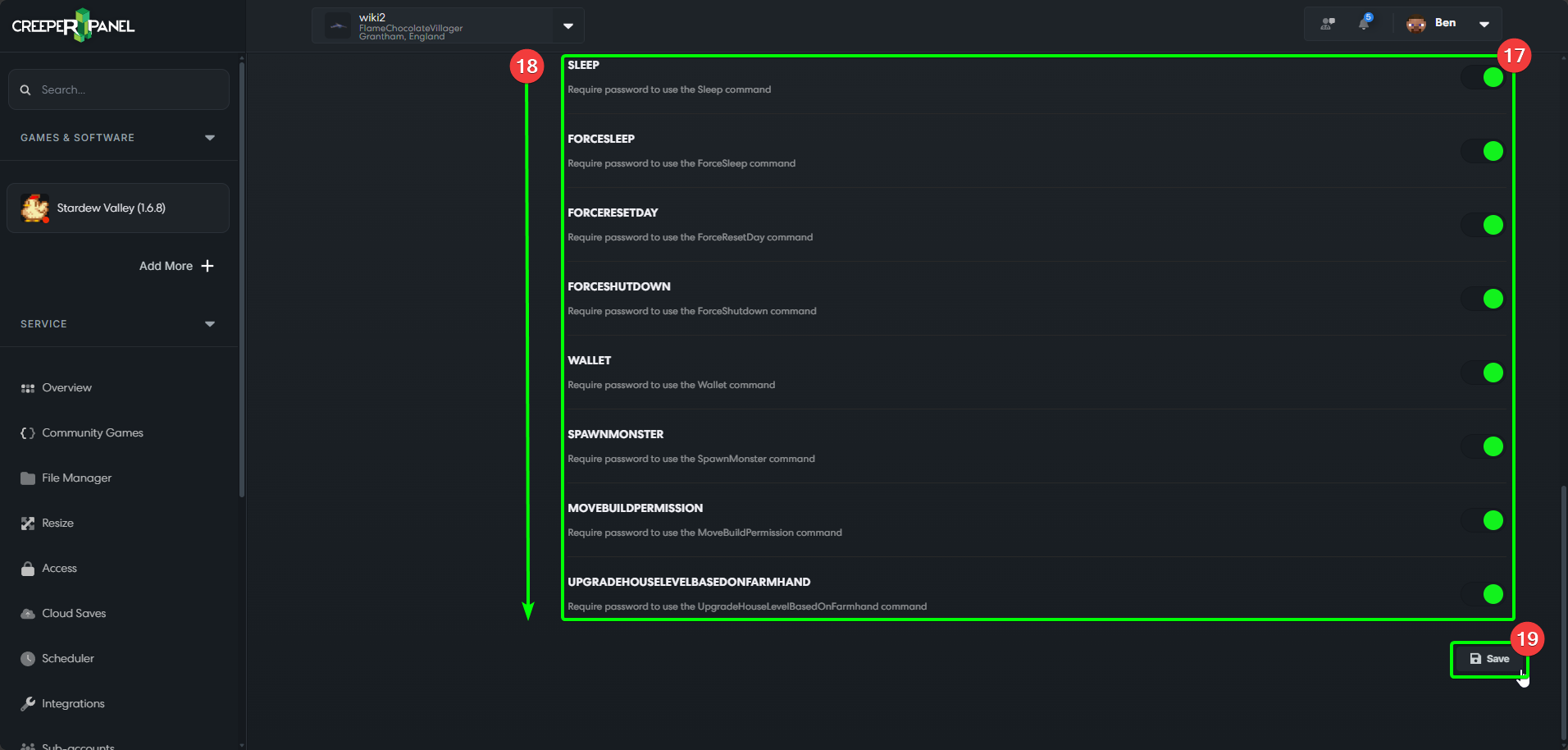The width and height of the screenshot is (1568, 750).
Task: Click the Scheduler clock icon
Action: 28,659
